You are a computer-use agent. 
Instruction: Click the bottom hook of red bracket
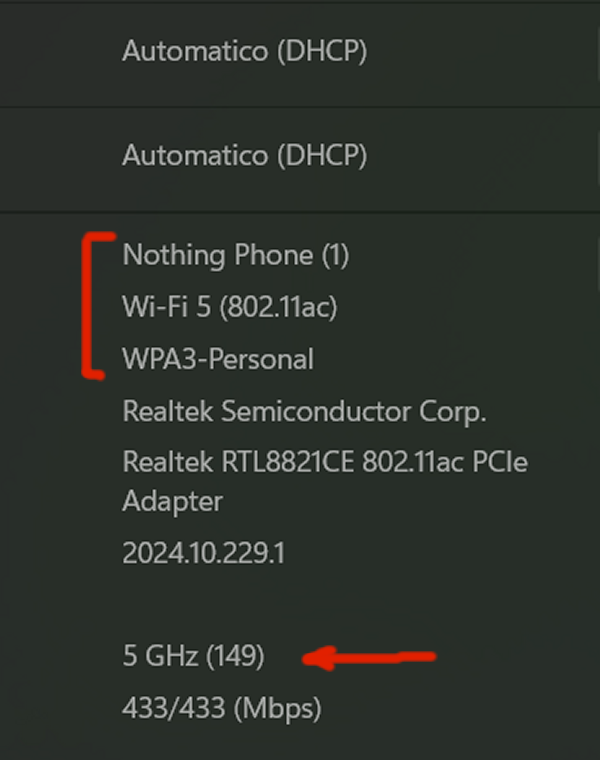pos(94,375)
